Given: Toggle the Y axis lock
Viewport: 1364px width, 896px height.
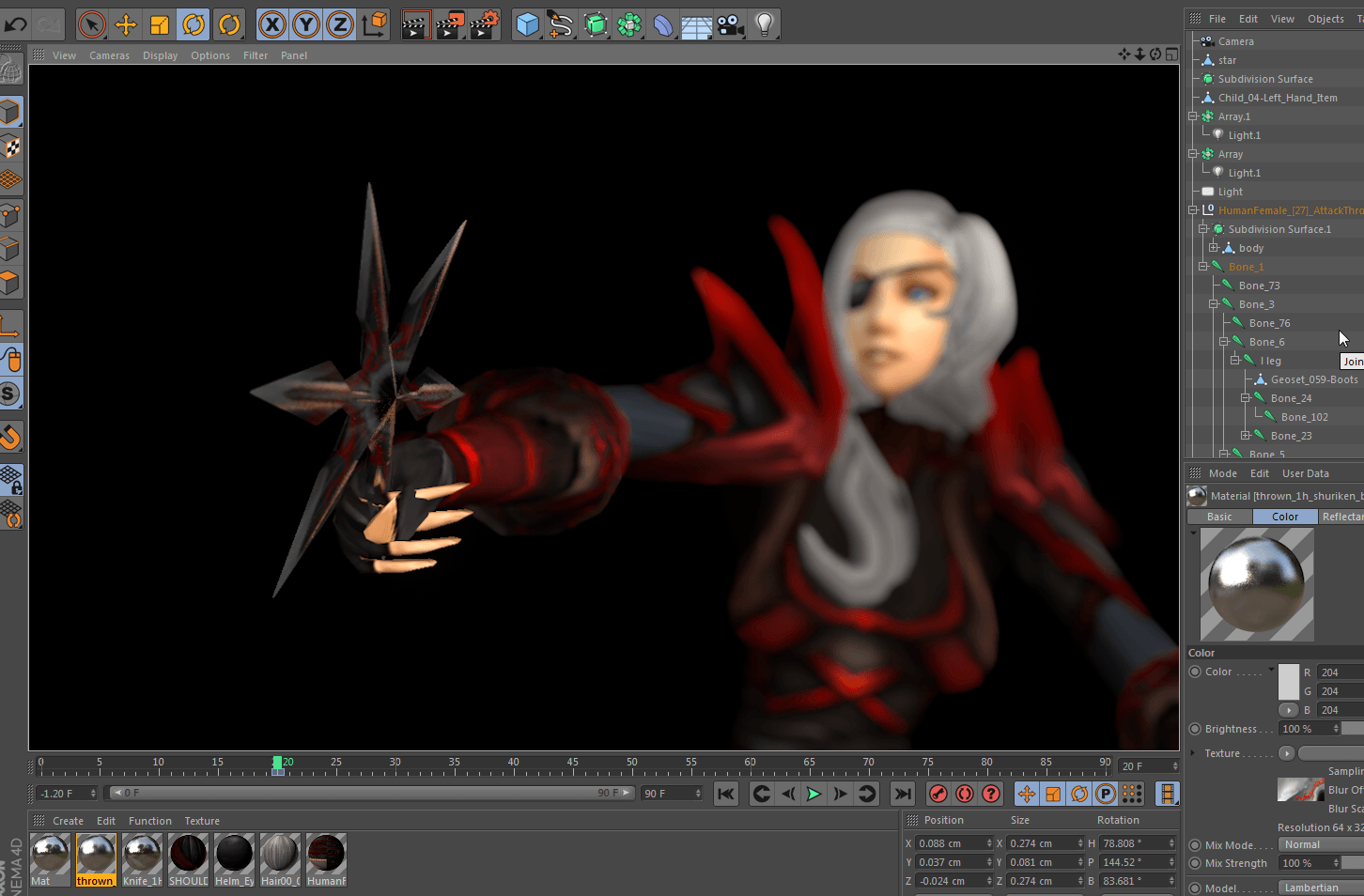Looking at the screenshot, I should click(306, 24).
